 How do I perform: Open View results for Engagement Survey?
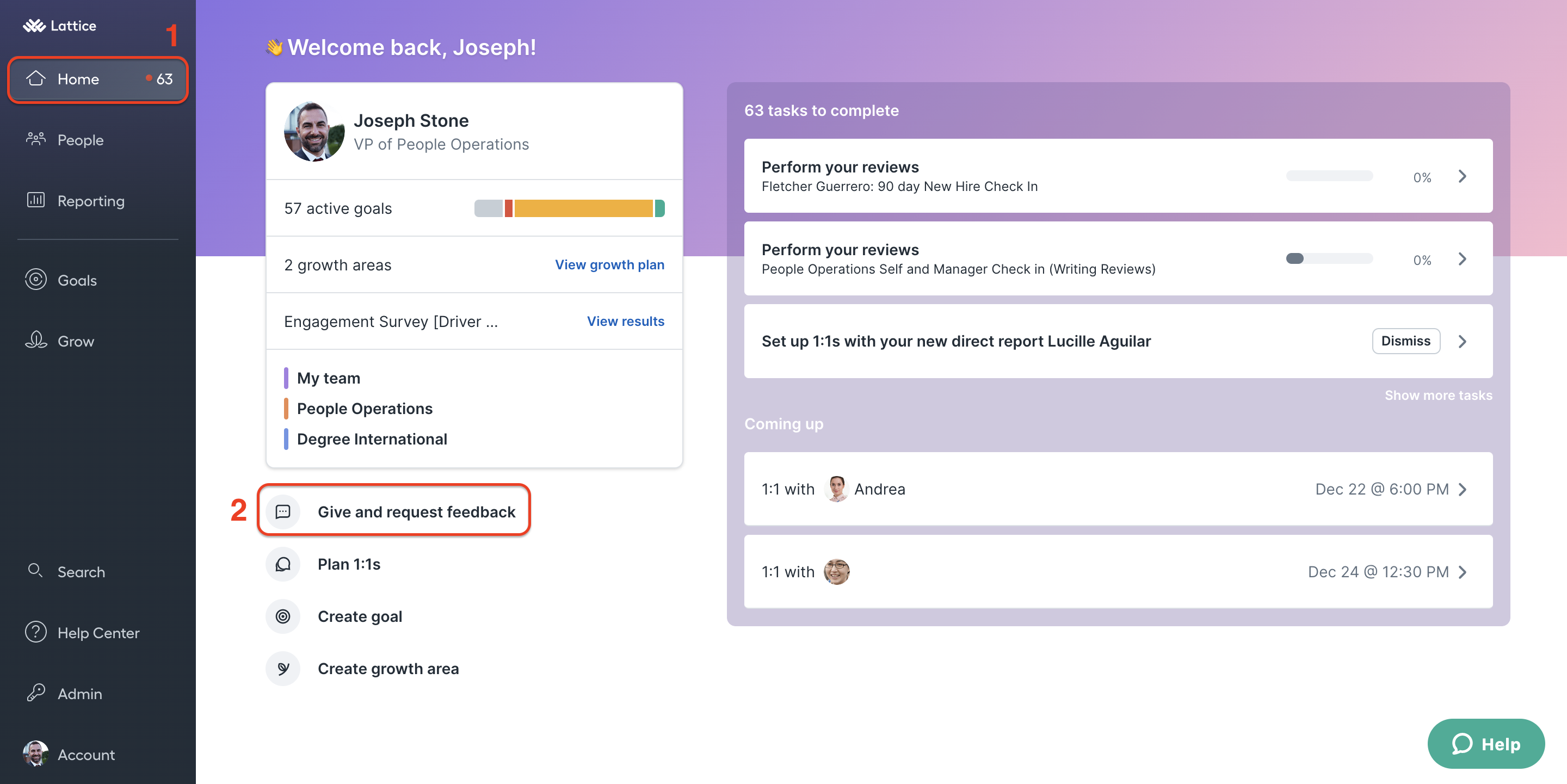pyautogui.click(x=625, y=321)
